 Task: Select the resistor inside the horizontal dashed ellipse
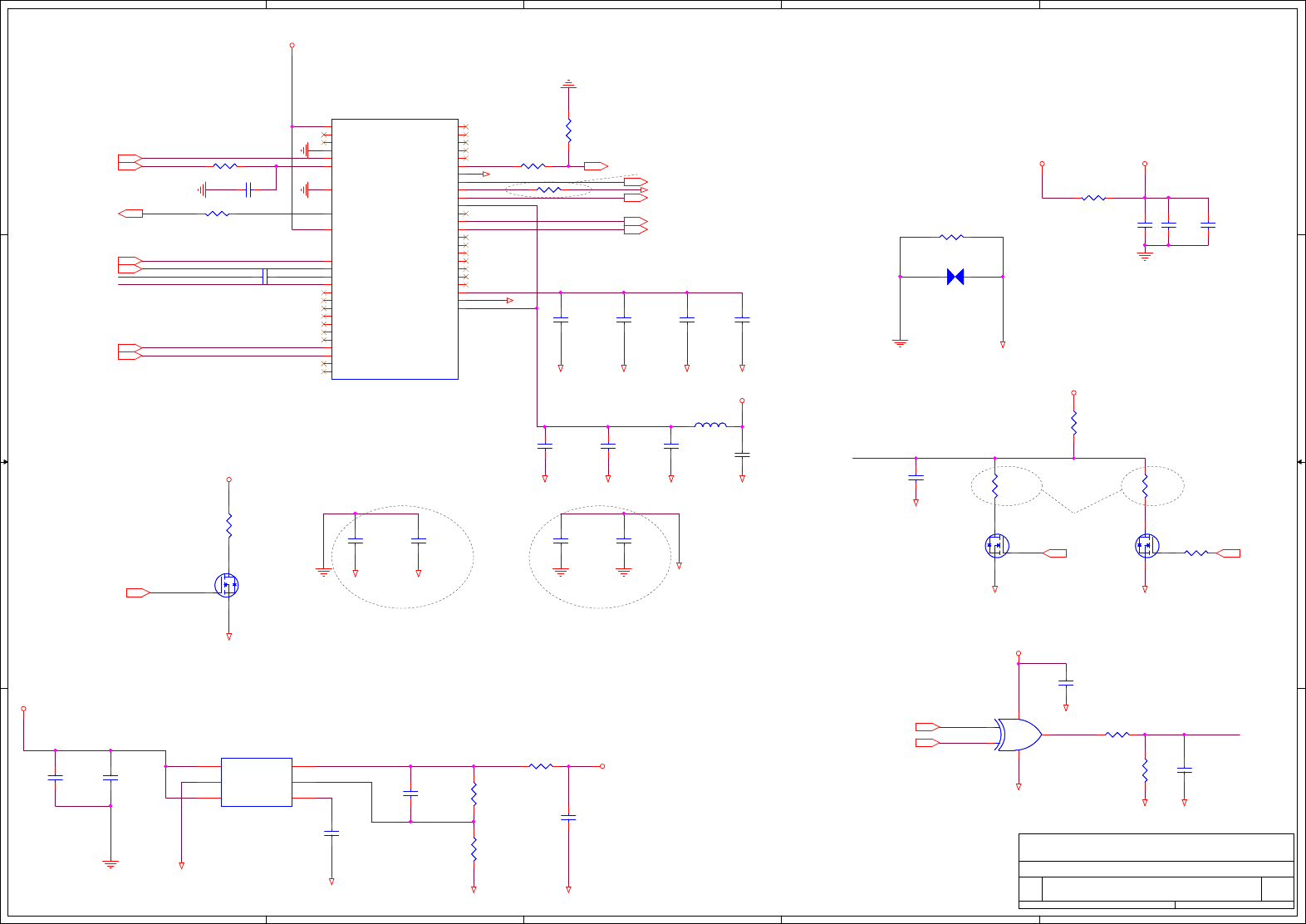(549, 190)
